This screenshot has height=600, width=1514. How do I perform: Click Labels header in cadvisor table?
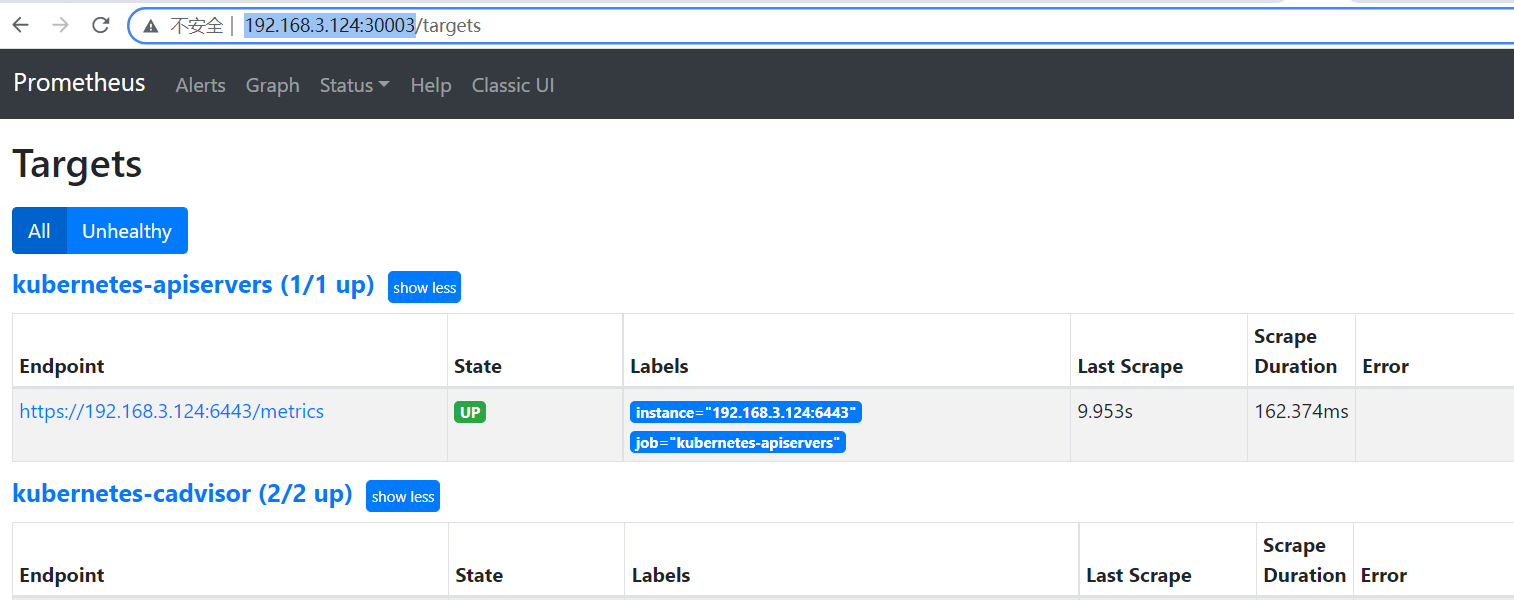661,575
